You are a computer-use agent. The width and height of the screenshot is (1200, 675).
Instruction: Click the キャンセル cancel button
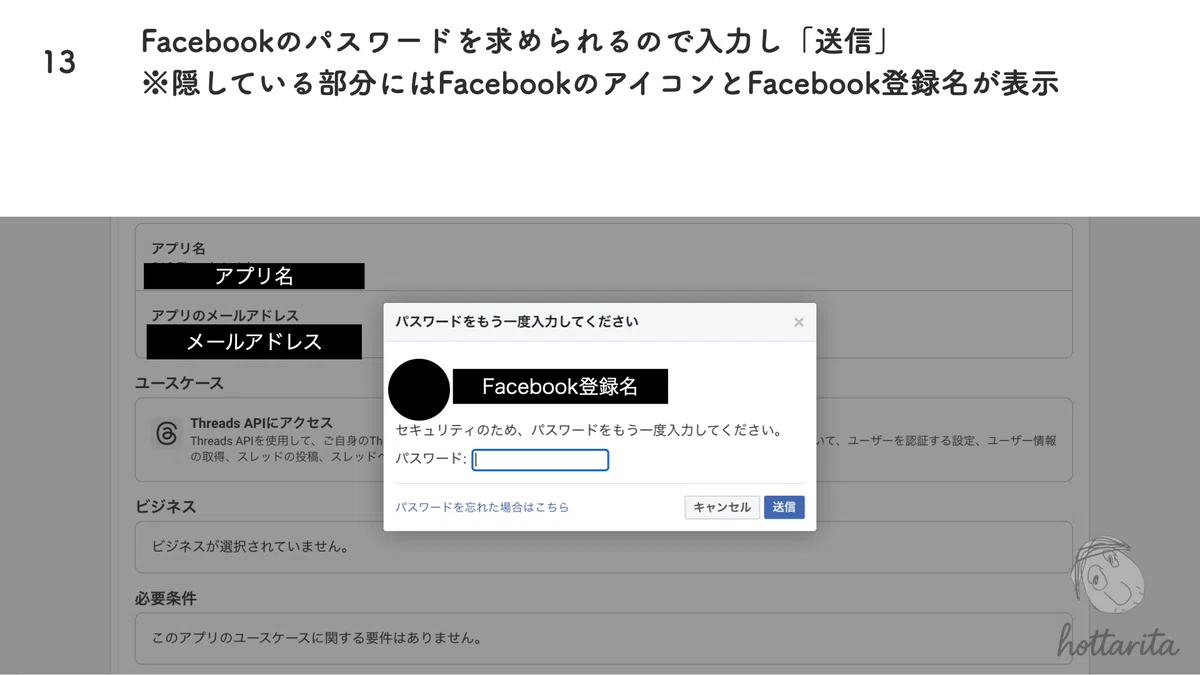[x=722, y=507]
